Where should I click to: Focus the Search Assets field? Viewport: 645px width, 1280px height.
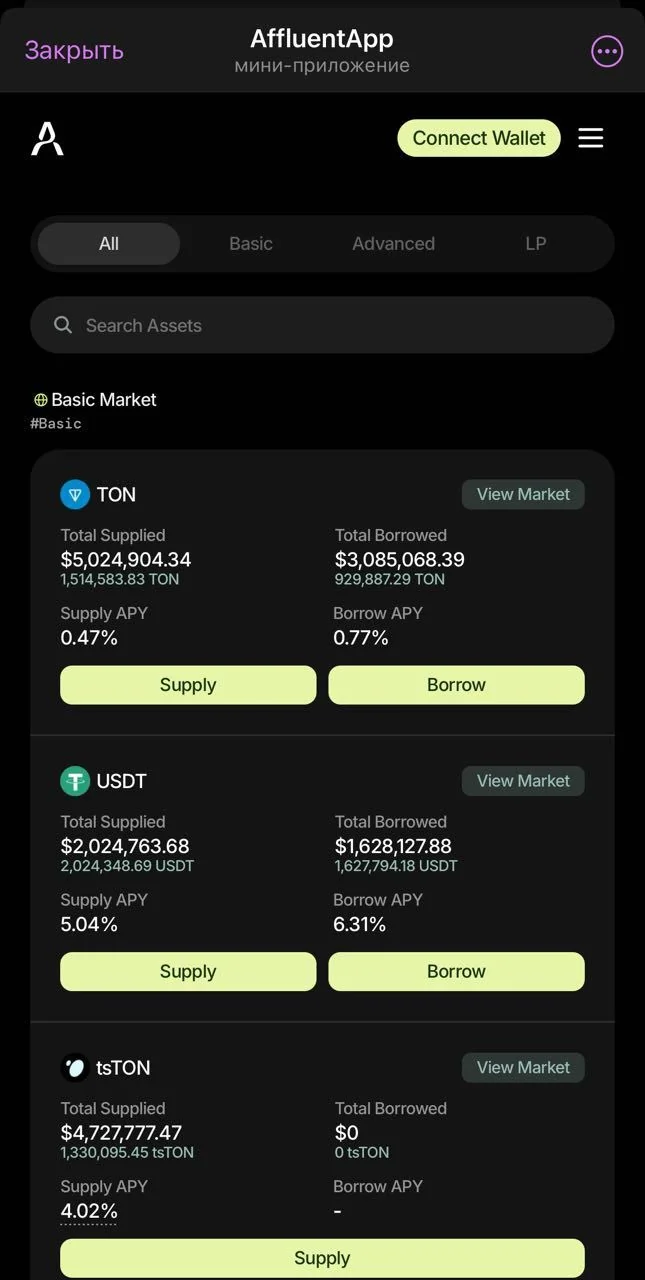(x=322, y=325)
